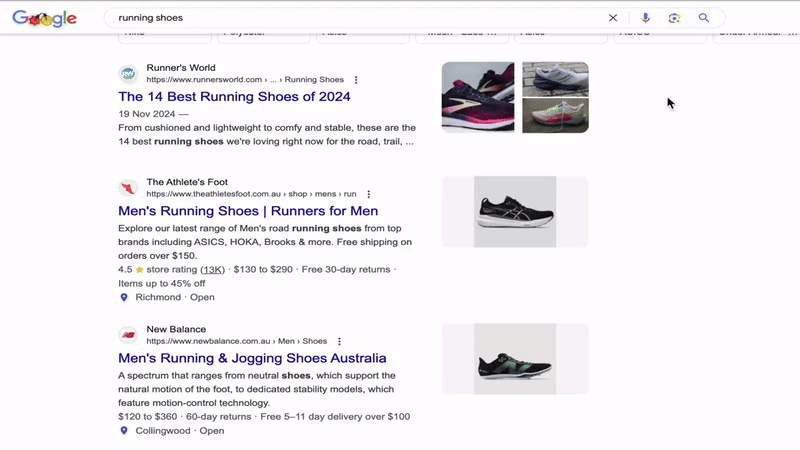Open the three-dot menu for the Runner's World result

click(356, 80)
